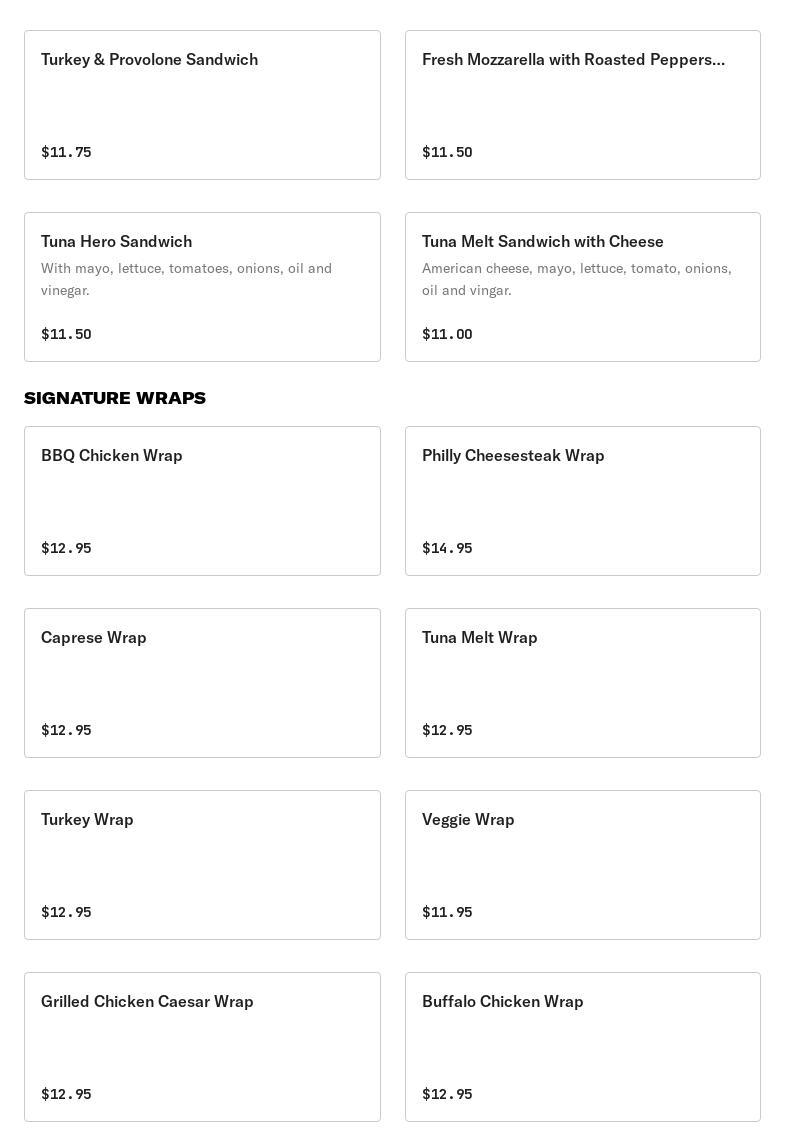Click the Signature Wraps section heading

coord(115,398)
